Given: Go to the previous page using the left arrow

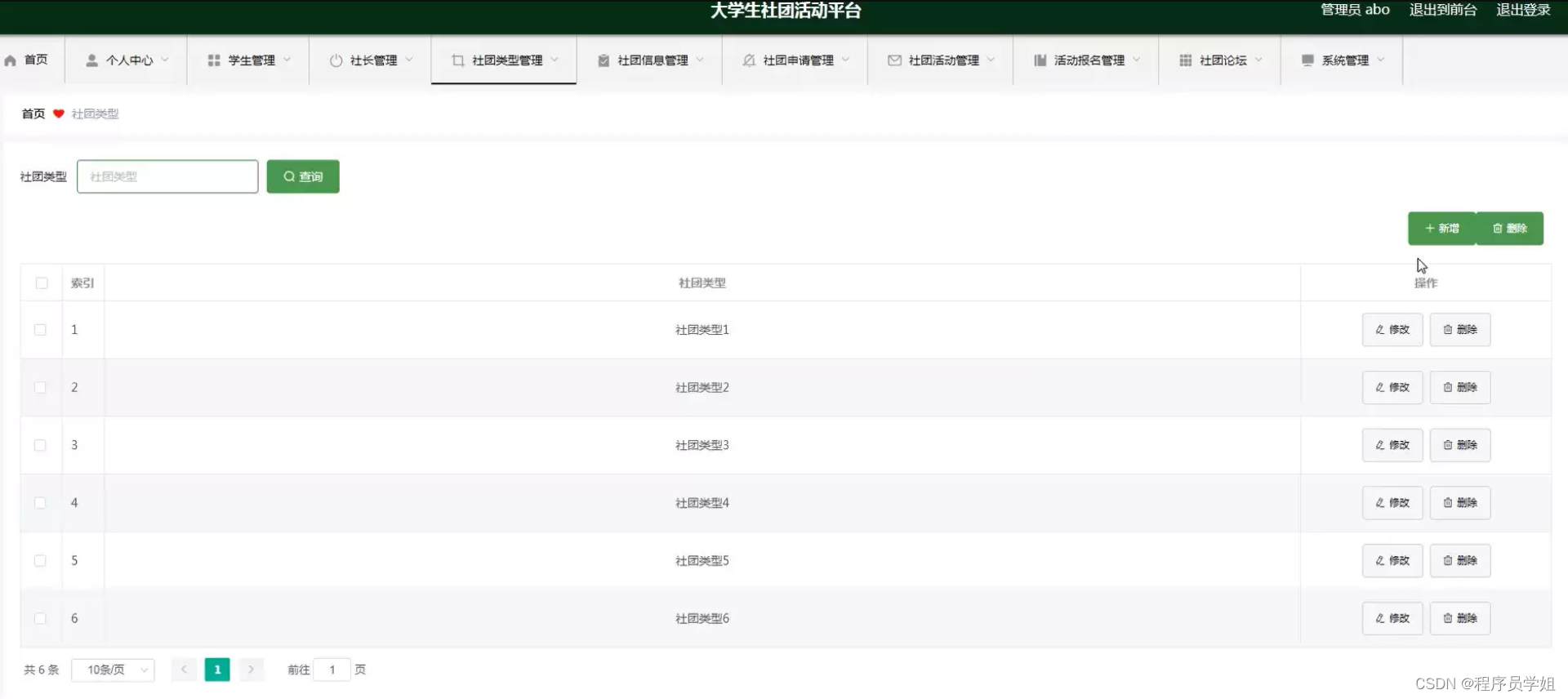Looking at the screenshot, I should (184, 670).
